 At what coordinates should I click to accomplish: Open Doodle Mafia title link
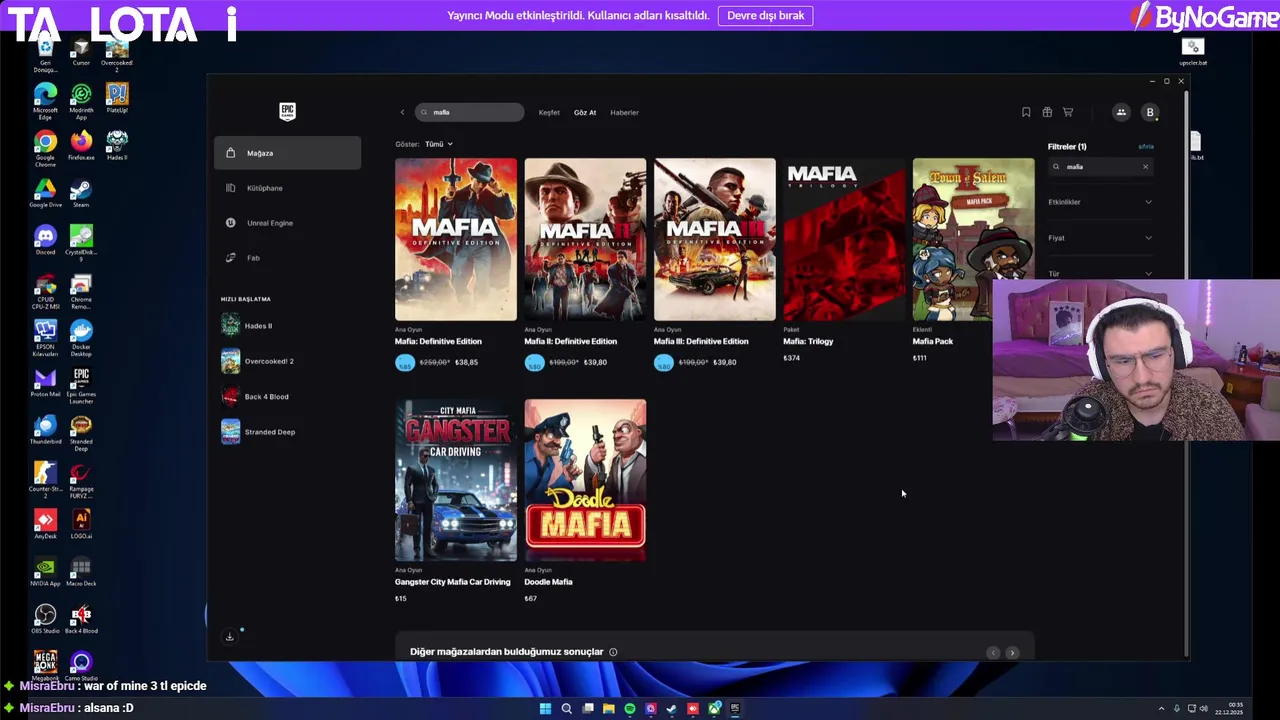(x=548, y=582)
